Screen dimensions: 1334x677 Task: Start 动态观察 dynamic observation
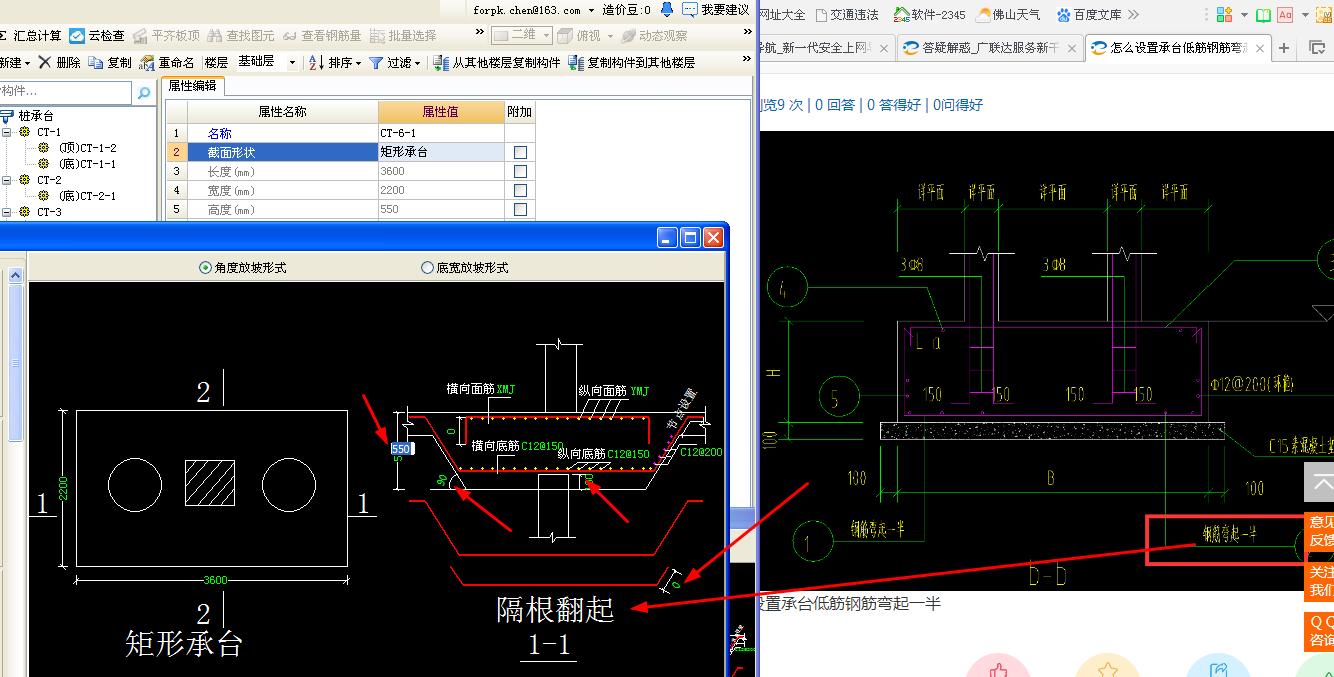(654, 36)
